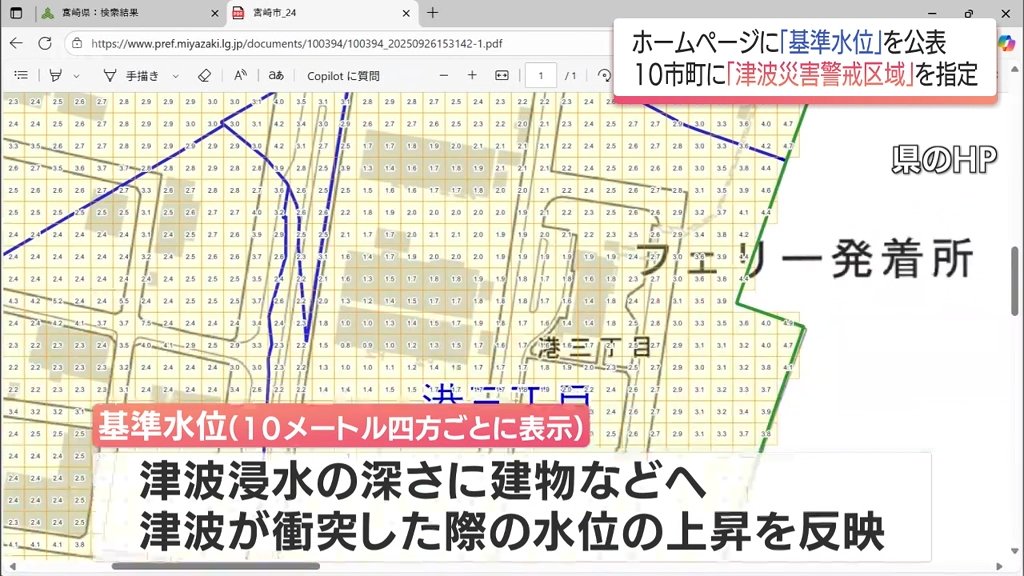Activate the 手描き draw tool
Screen dimensions: 1024x576
tap(130, 75)
